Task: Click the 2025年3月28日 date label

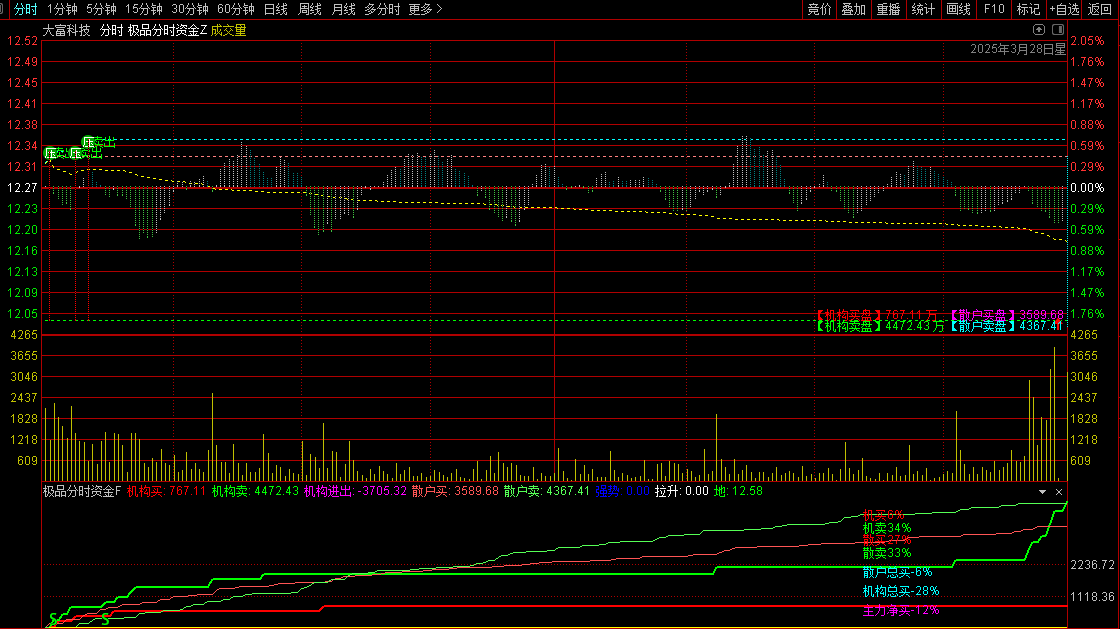Action: click(x=1018, y=49)
